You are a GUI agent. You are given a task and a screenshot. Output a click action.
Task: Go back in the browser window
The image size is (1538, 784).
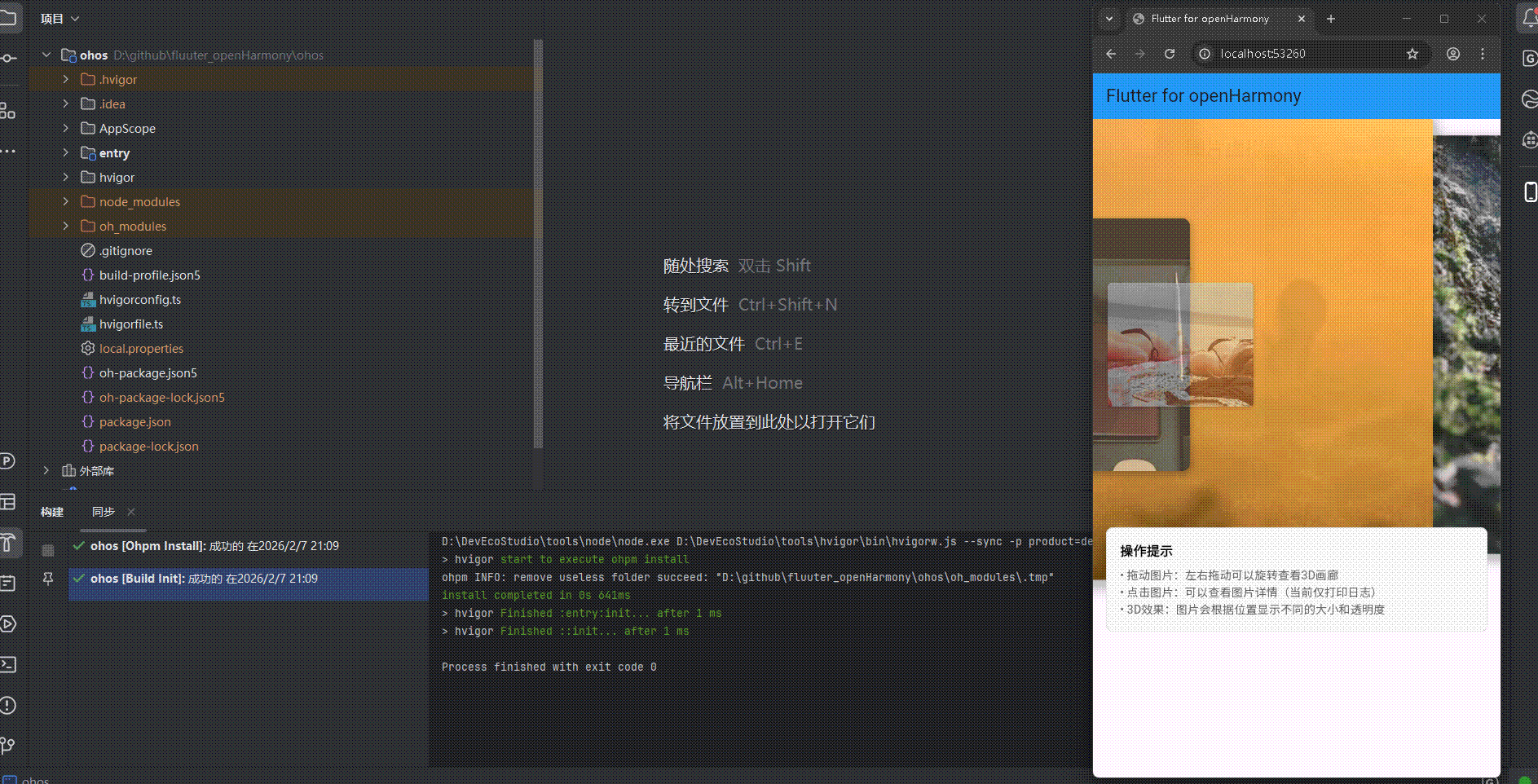[x=1111, y=54]
